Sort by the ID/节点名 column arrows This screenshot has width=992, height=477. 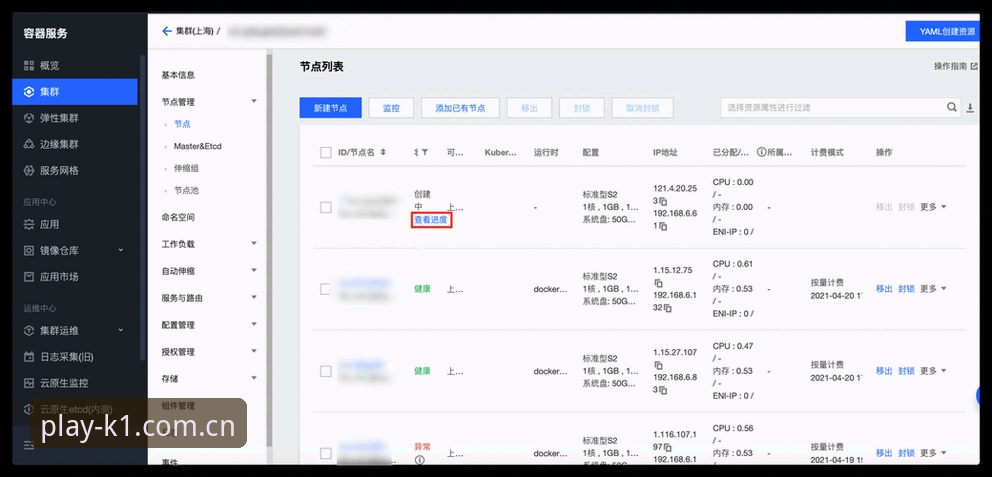tap(383, 152)
